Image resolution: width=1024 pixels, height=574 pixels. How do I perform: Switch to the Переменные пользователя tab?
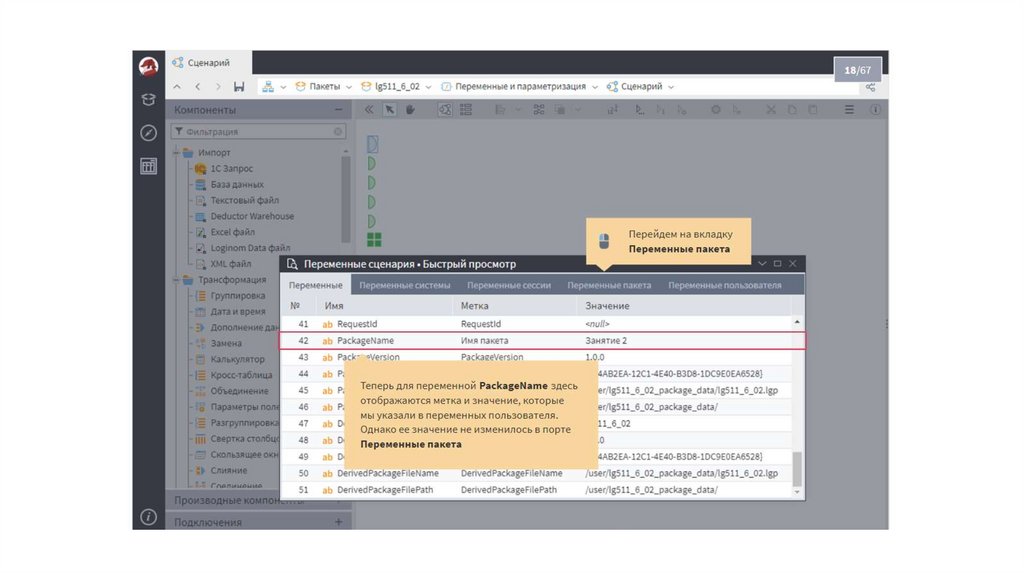(724, 285)
